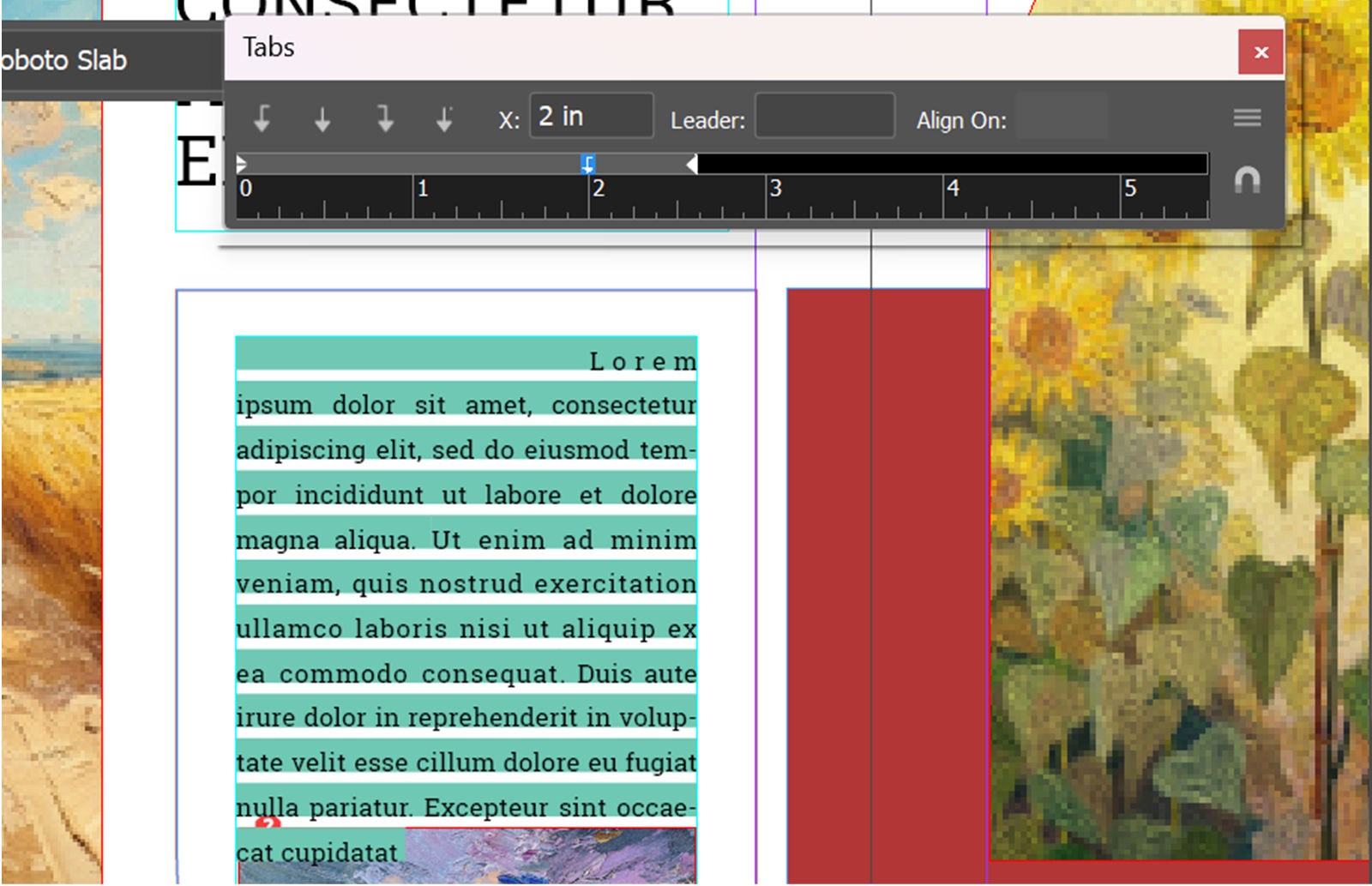Click the 3 inch mark on tab ruler
The image size is (1372, 886).
[x=774, y=188]
